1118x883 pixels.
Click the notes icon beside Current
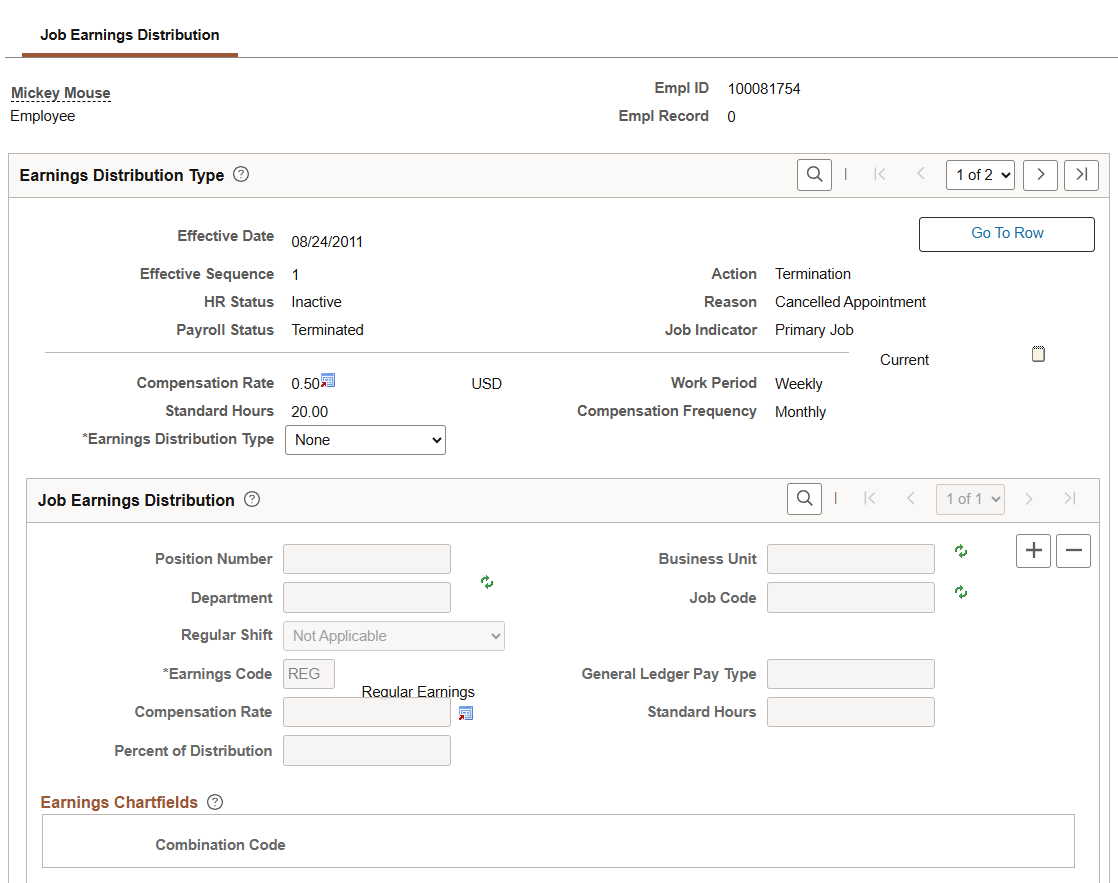1038,354
